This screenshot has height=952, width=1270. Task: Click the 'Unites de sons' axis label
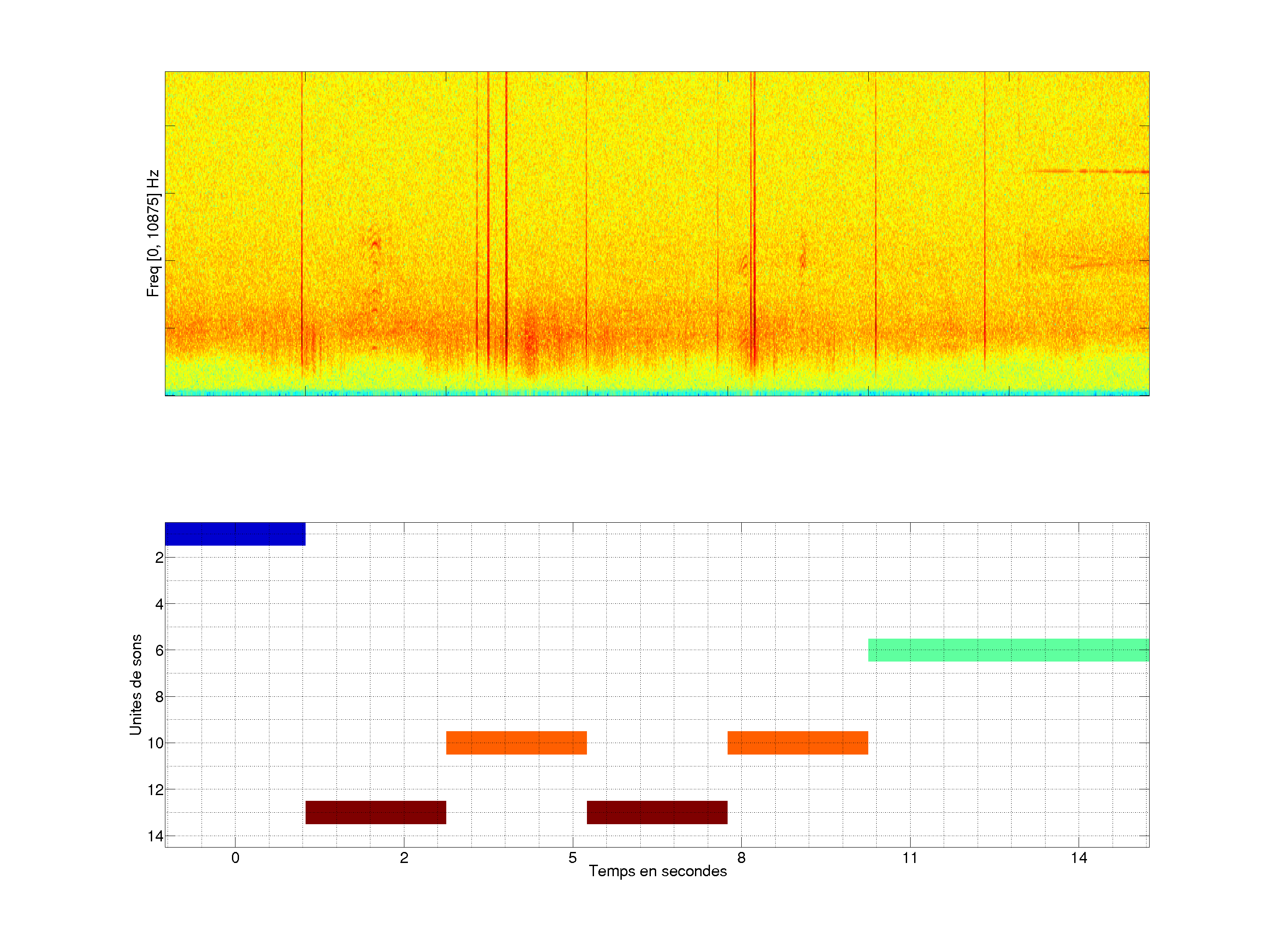pyautogui.click(x=136, y=684)
